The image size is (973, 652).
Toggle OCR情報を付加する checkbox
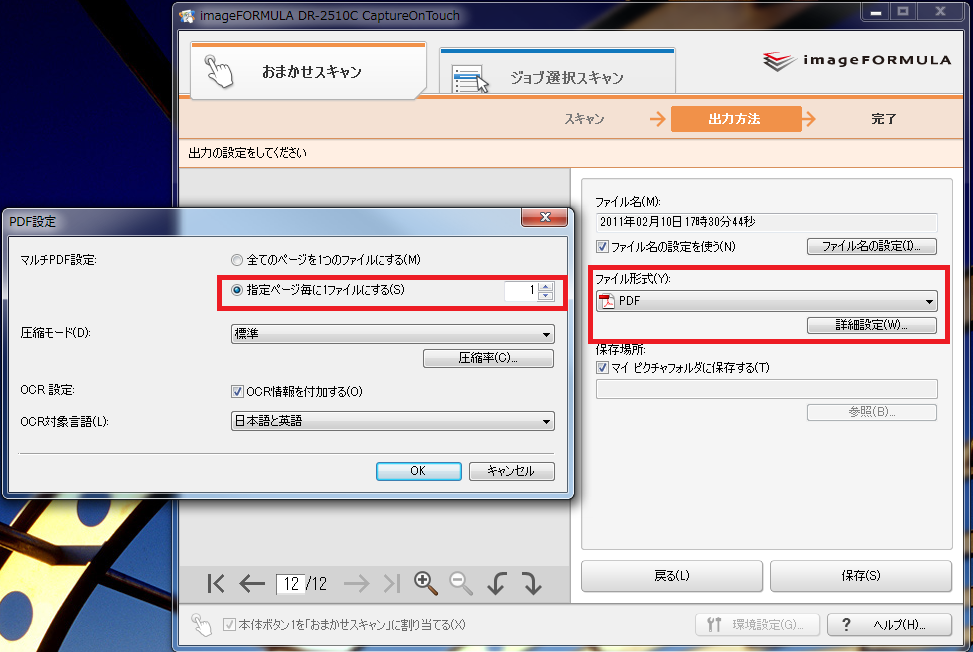[x=237, y=391]
